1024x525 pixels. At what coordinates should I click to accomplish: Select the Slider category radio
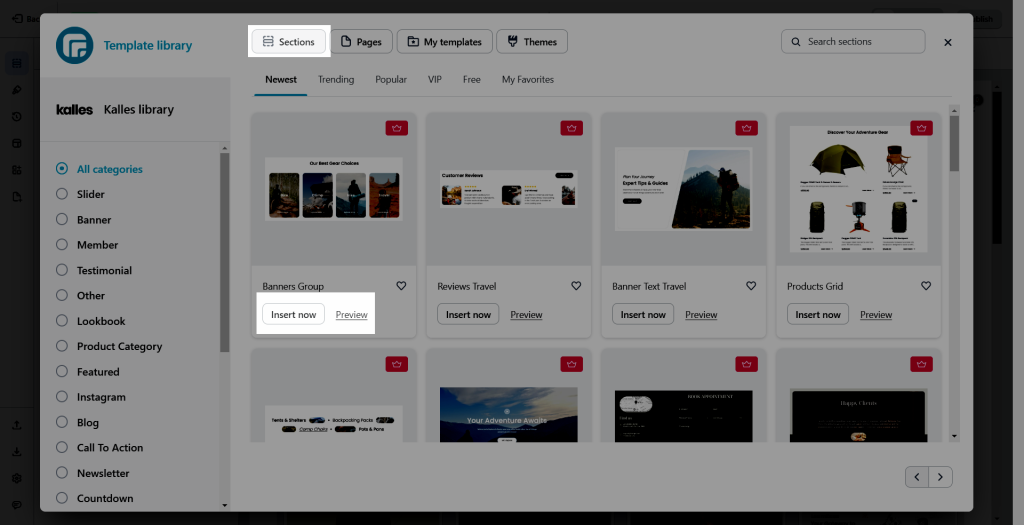pyautogui.click(x=62, y=194)
